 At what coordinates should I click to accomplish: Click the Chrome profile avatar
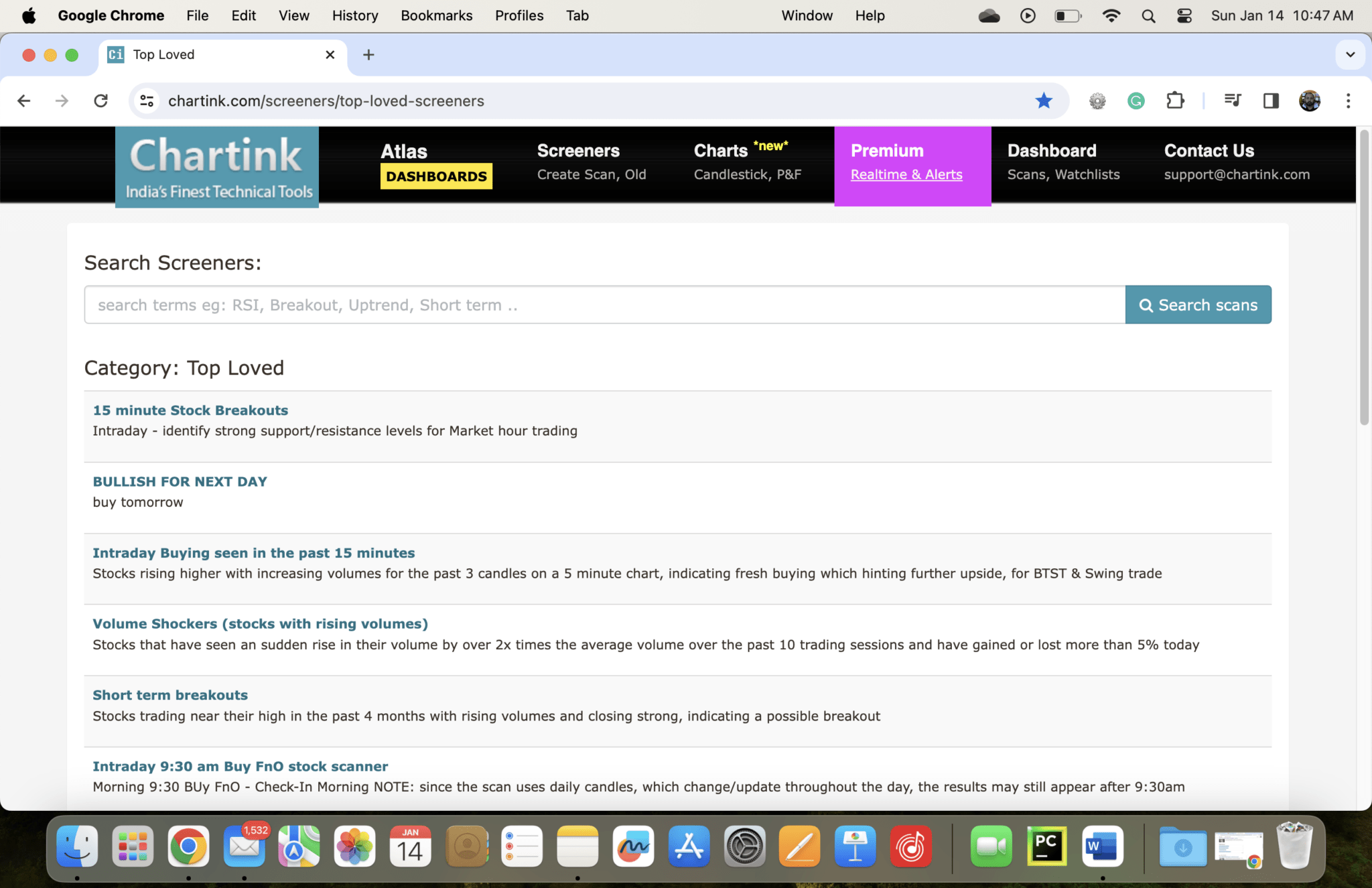[x=1309, y=101]
